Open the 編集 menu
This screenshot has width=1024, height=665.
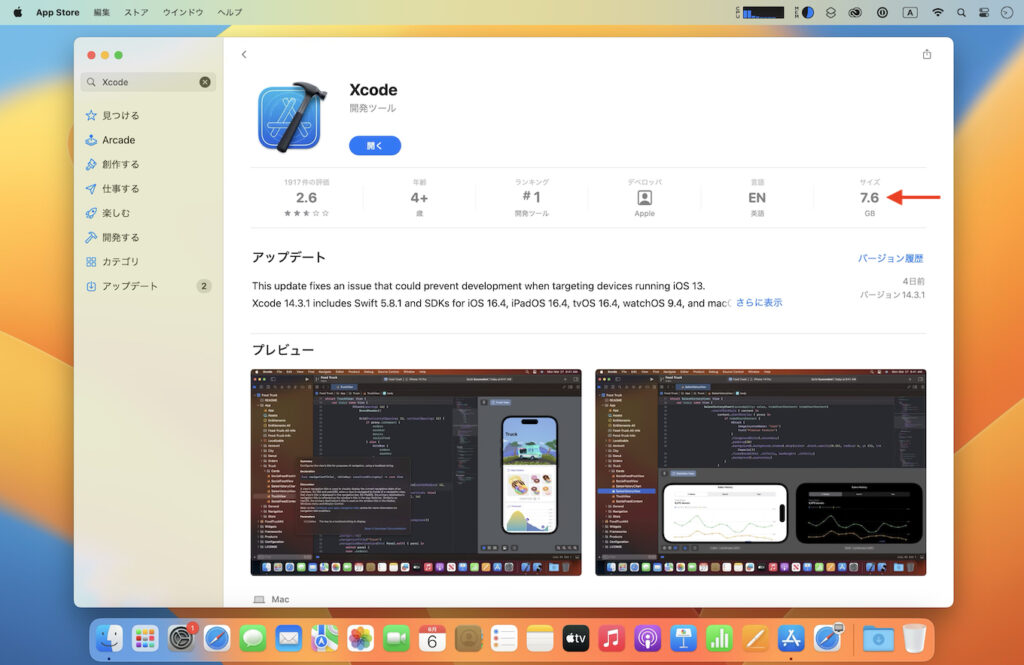pos(102,12)
